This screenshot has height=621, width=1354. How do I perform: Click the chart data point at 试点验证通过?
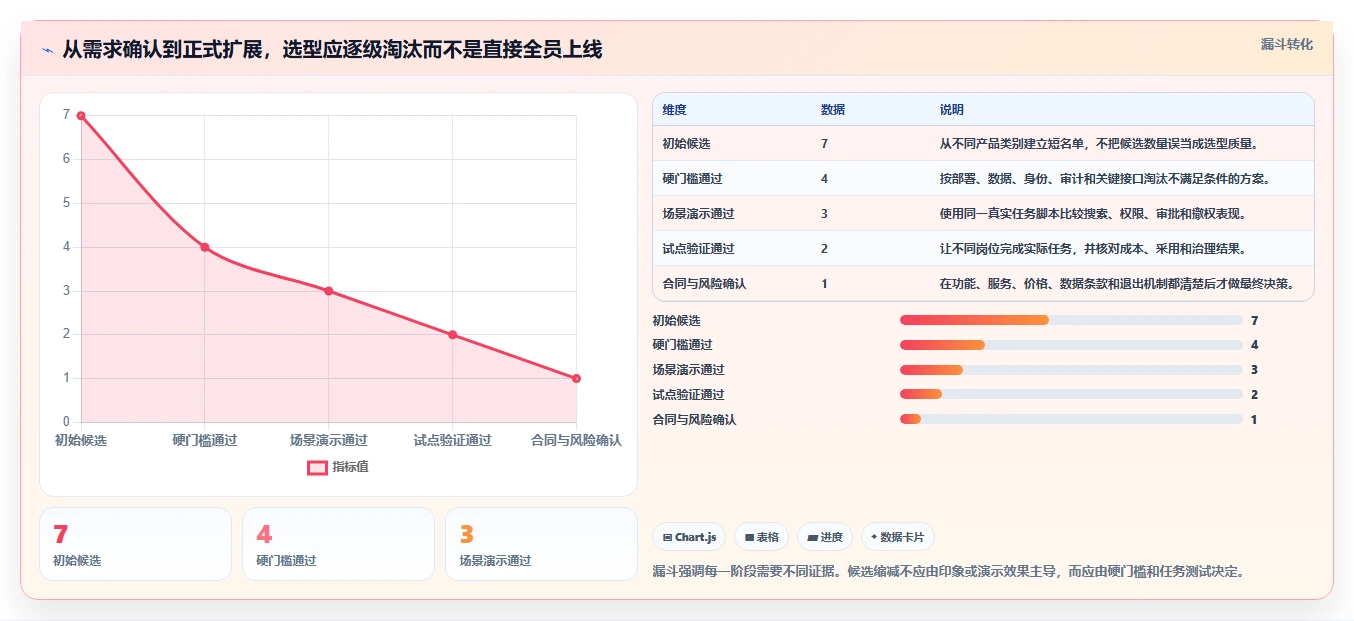click(x=452, y=334)
